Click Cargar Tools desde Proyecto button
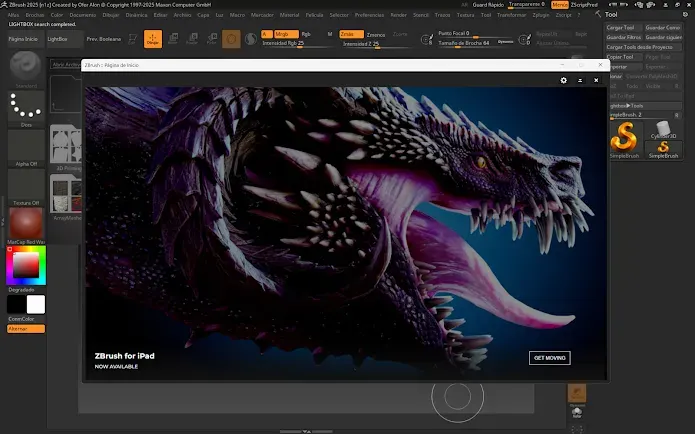 pos(644,47)
